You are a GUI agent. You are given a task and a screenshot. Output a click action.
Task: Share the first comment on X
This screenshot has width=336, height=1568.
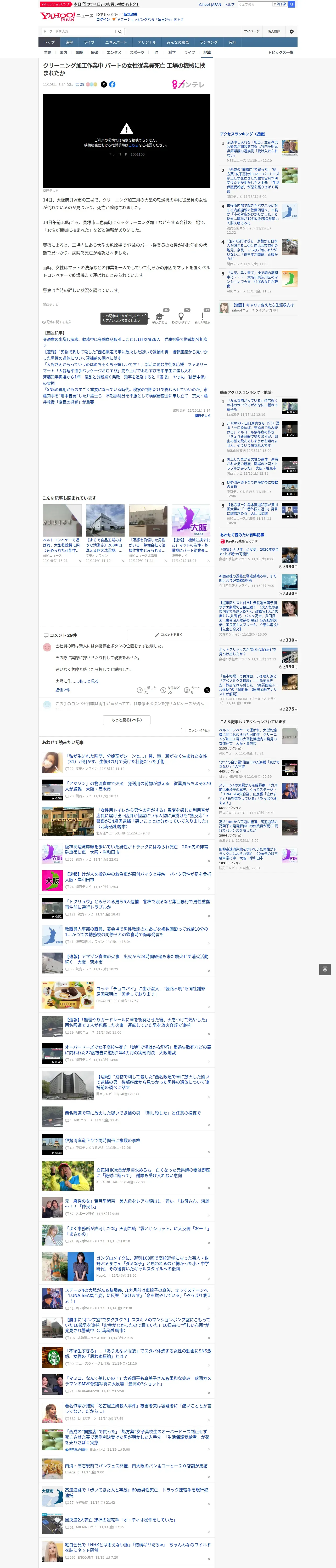(x=207, y=690)
